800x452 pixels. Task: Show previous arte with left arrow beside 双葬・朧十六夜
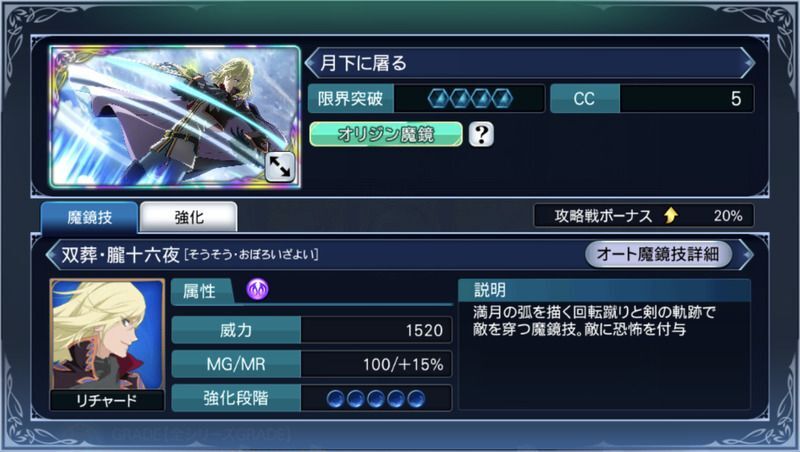click(53, 254)
